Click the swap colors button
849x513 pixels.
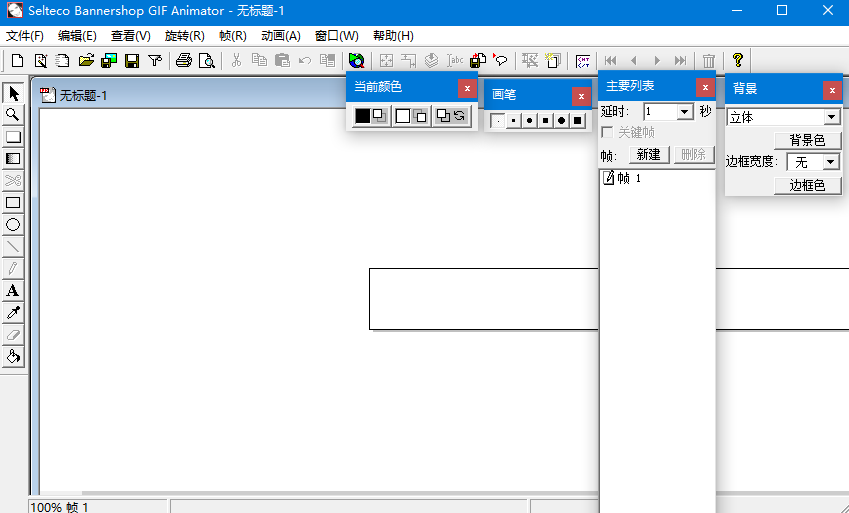coord(460,116)
